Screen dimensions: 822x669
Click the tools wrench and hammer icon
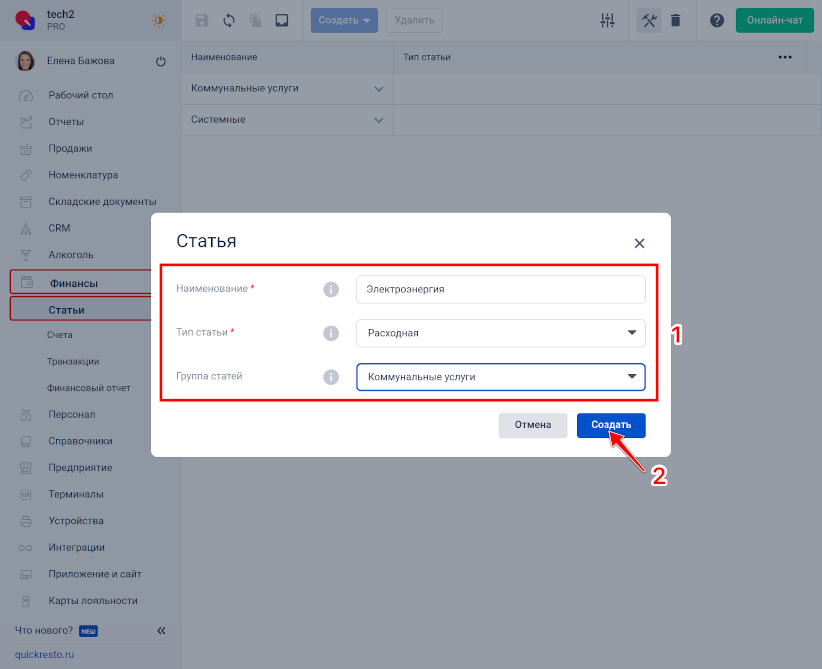(649, 20)
